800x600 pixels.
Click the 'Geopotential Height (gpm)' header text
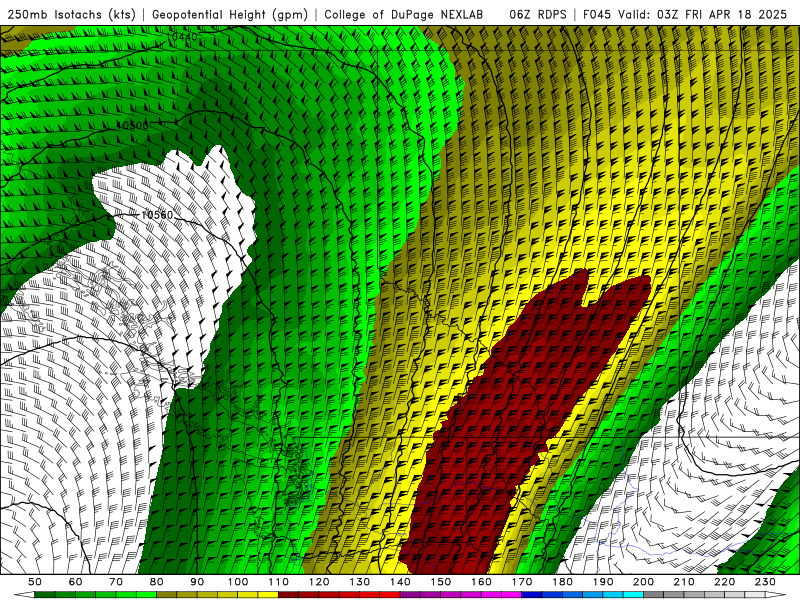230,14
